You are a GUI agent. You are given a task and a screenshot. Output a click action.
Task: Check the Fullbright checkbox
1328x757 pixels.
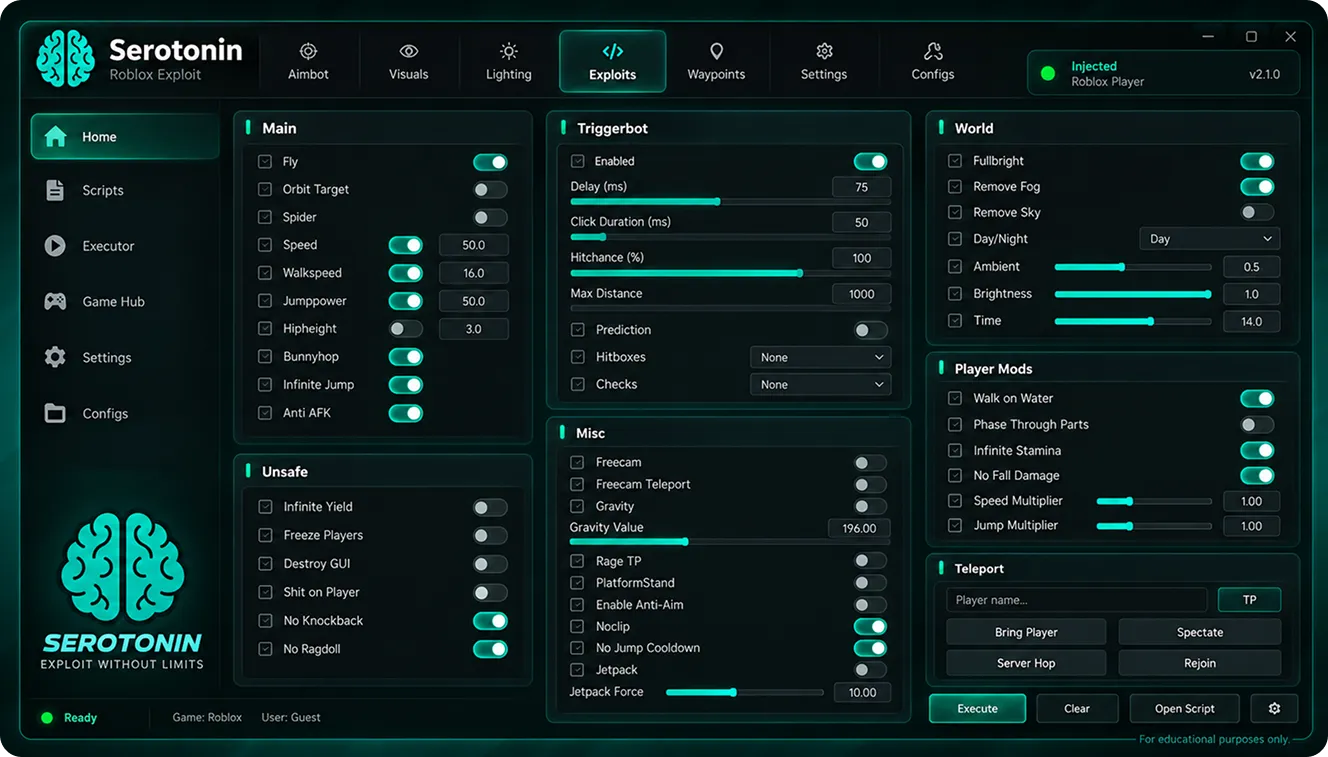(955, 160)
